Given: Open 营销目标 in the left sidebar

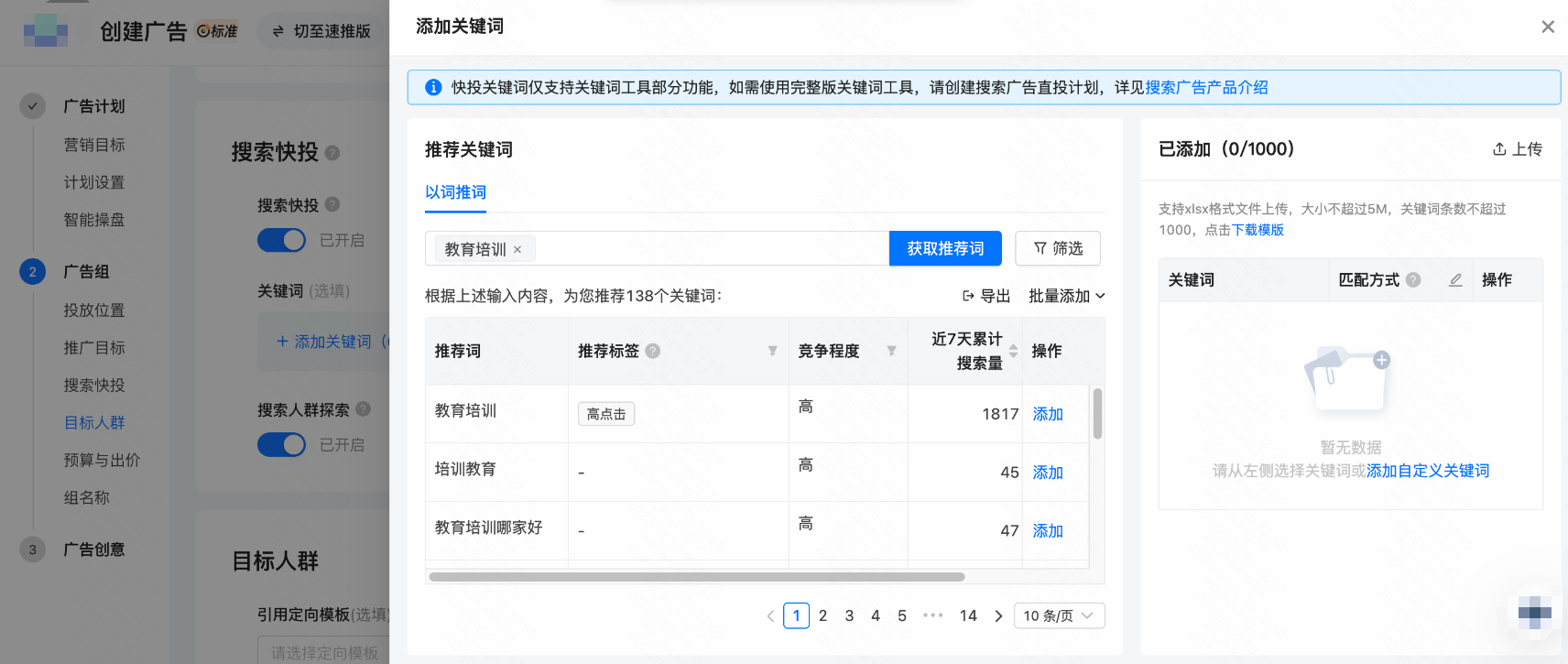Looking at the screenshot, I should (94, 145).
